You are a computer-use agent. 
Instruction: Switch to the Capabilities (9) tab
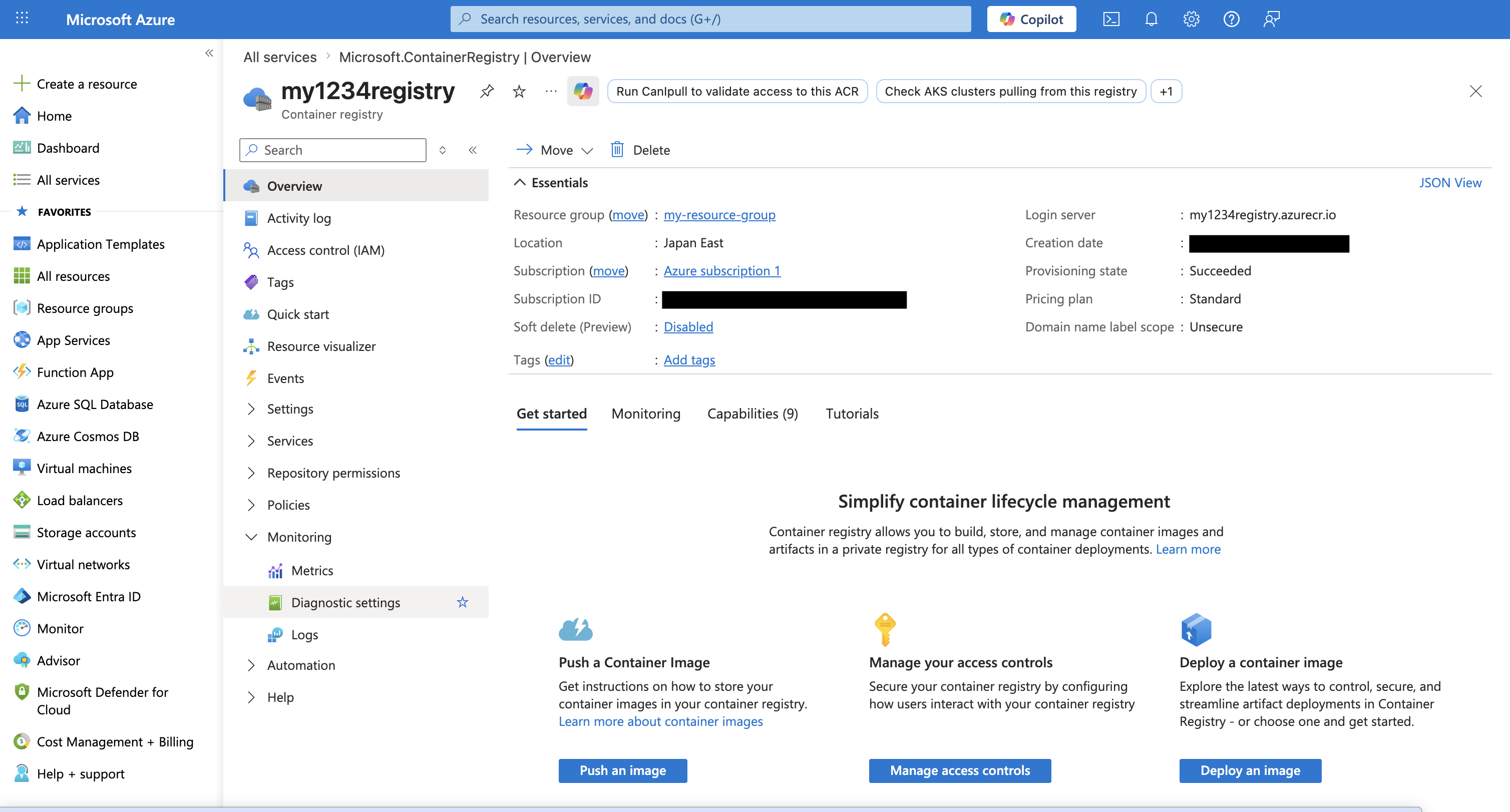click(x=752, y=414)
